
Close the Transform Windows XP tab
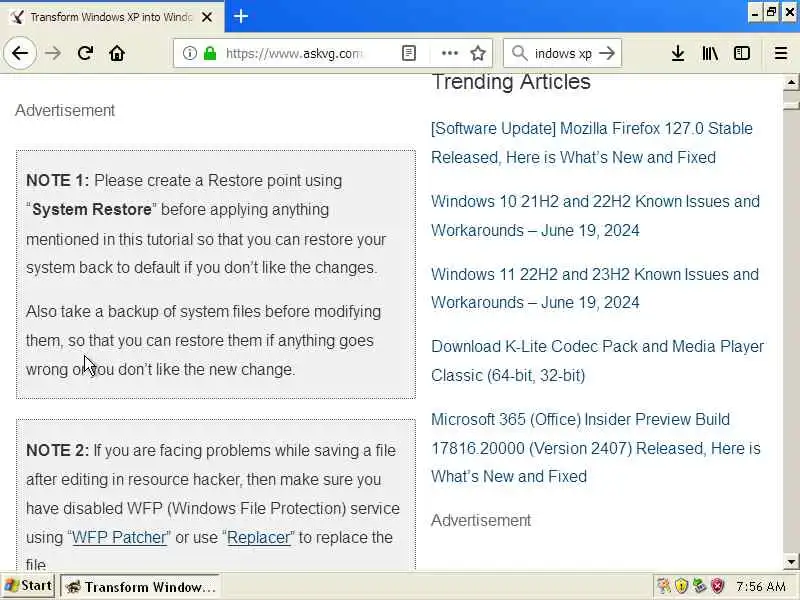tap(207, 17)
